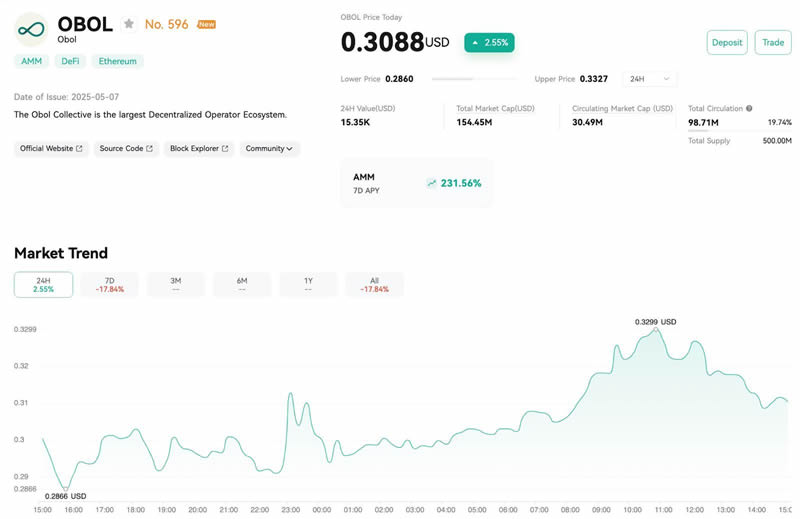Viewport: 800px width, 519px height.
Task: Switch chart to the All time range
Action: (x=374, y=285)
